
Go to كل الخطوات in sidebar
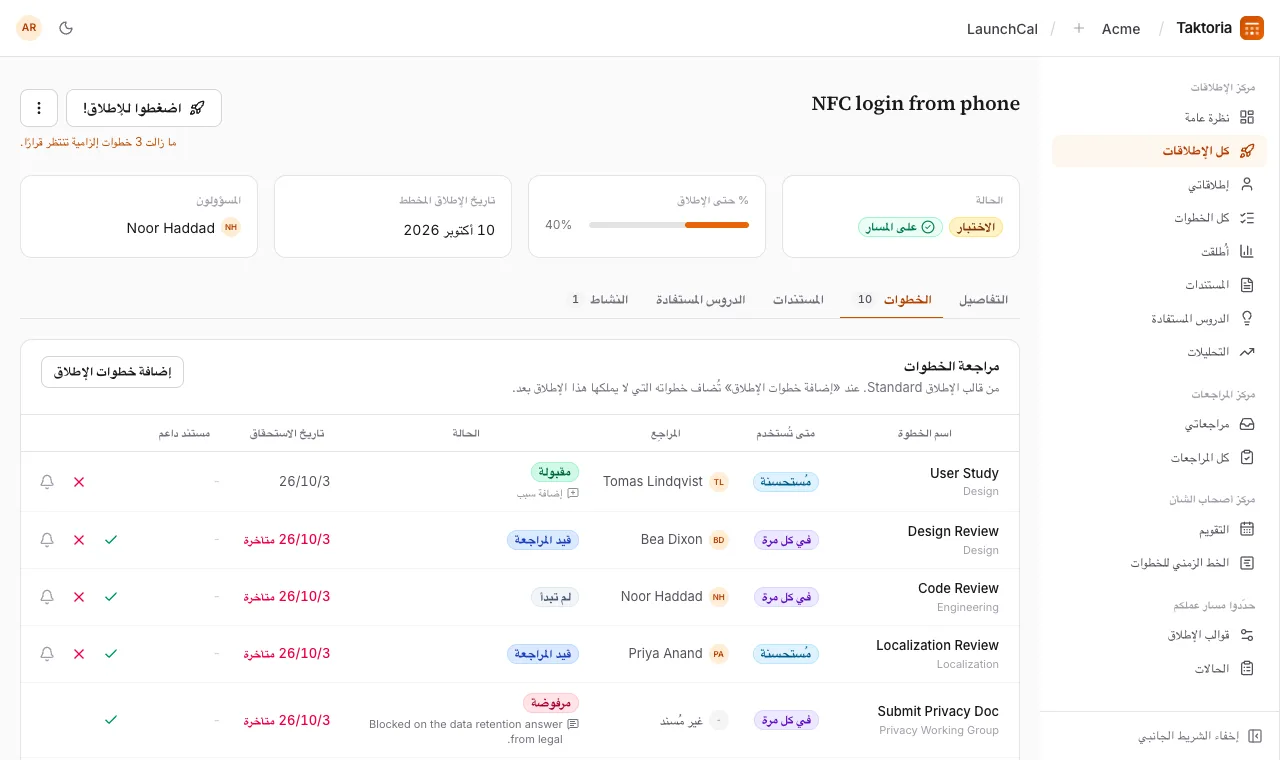pyautogui.click(x=1159, y=218)
